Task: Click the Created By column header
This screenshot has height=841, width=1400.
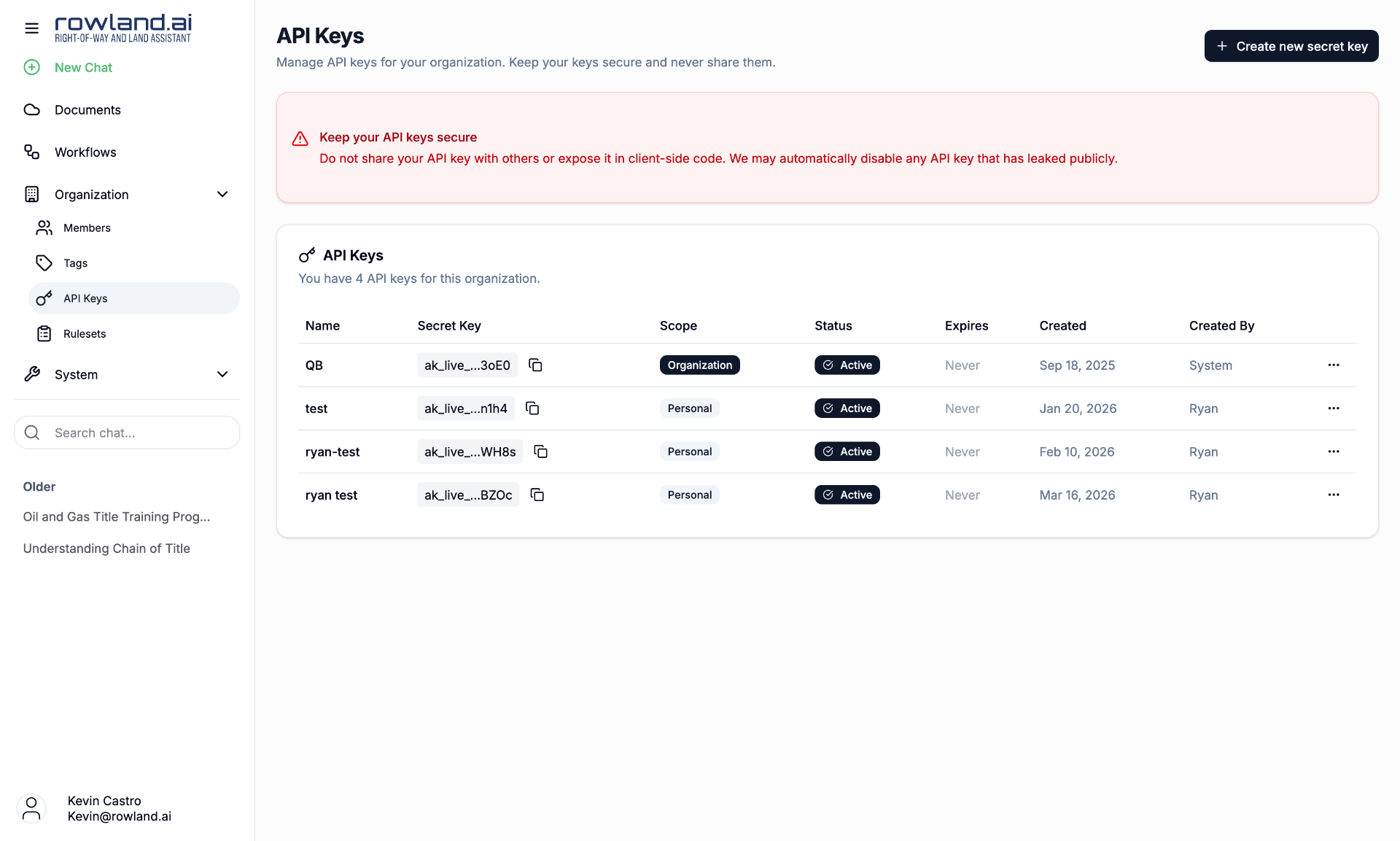Action: click(x=1221, y=325)
